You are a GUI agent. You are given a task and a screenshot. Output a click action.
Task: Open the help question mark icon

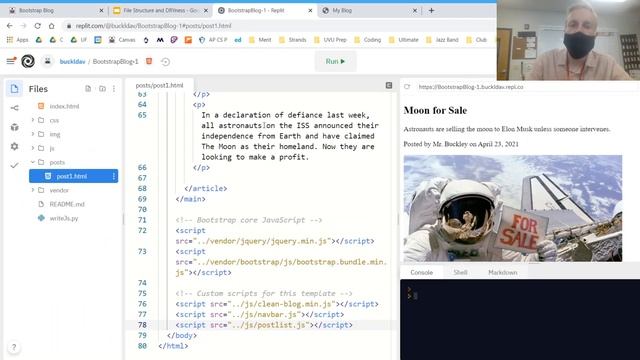14,347
